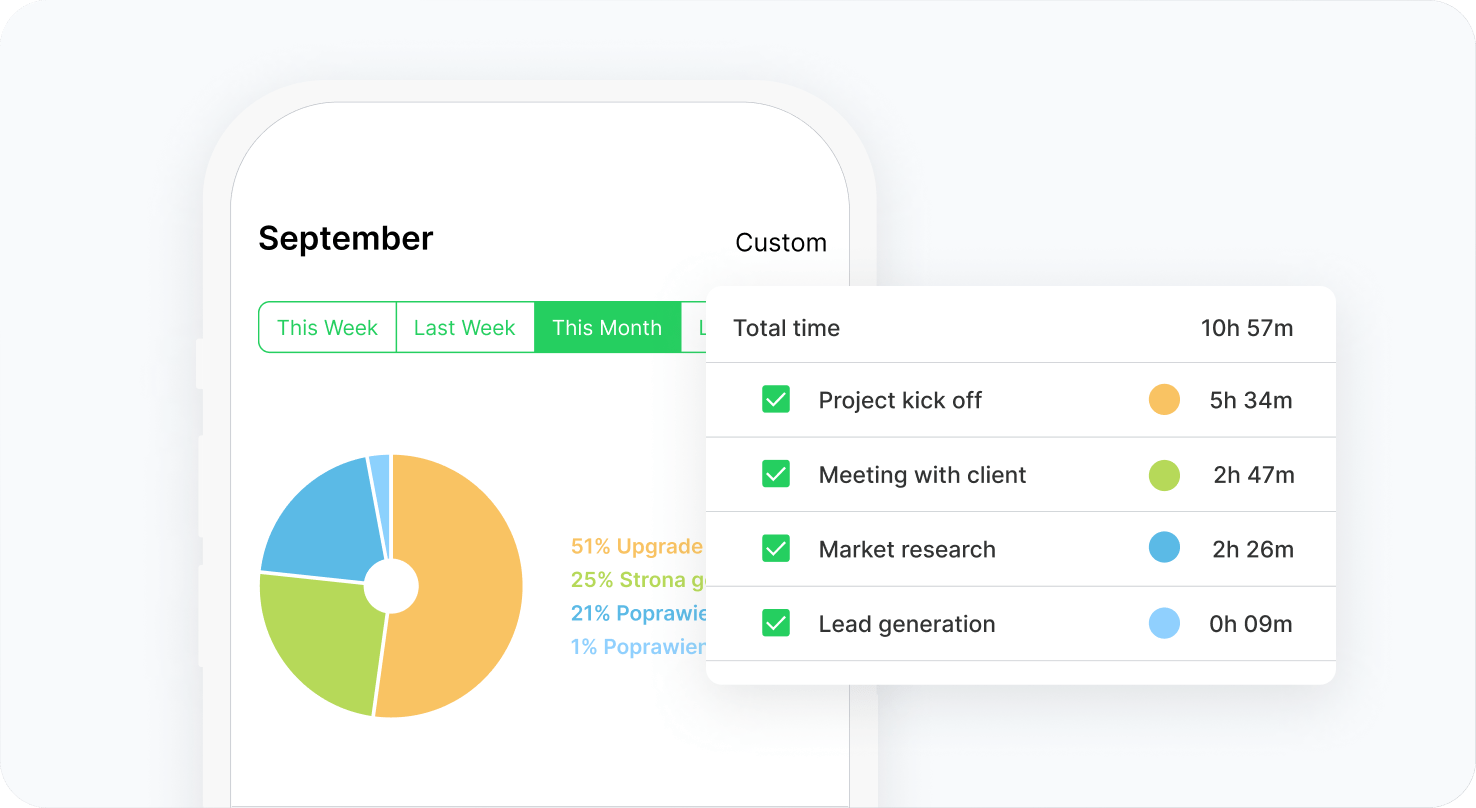Toggle the Meeting with client checkbox

pyautogui.click(x=776, y=474)
